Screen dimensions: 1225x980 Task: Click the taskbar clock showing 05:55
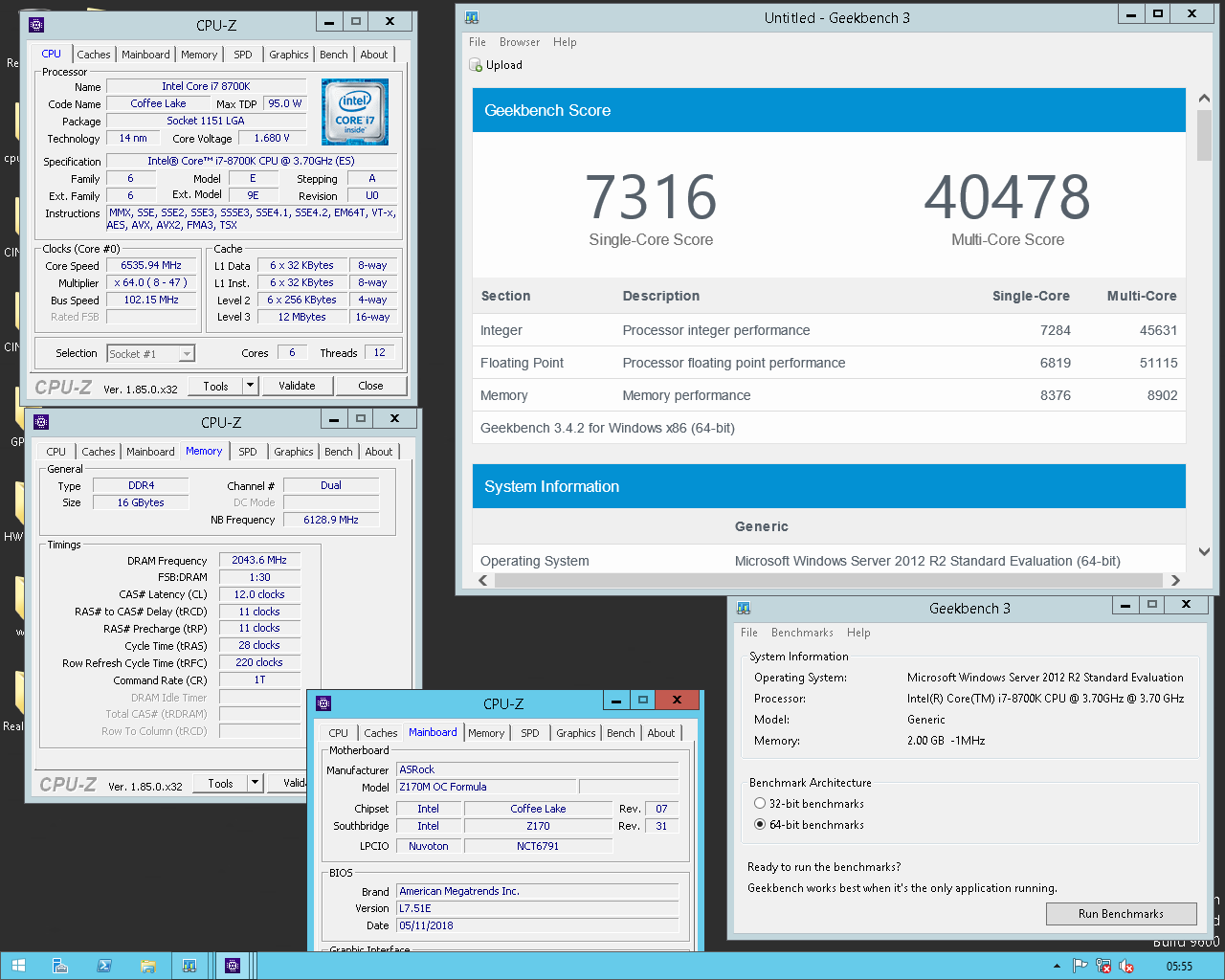click(x=1179, y=967)
